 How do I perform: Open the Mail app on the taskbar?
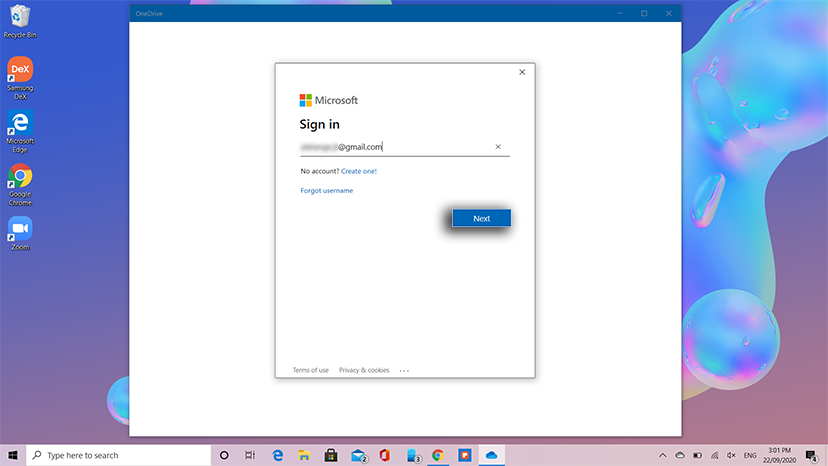click(x=359, y=455)
